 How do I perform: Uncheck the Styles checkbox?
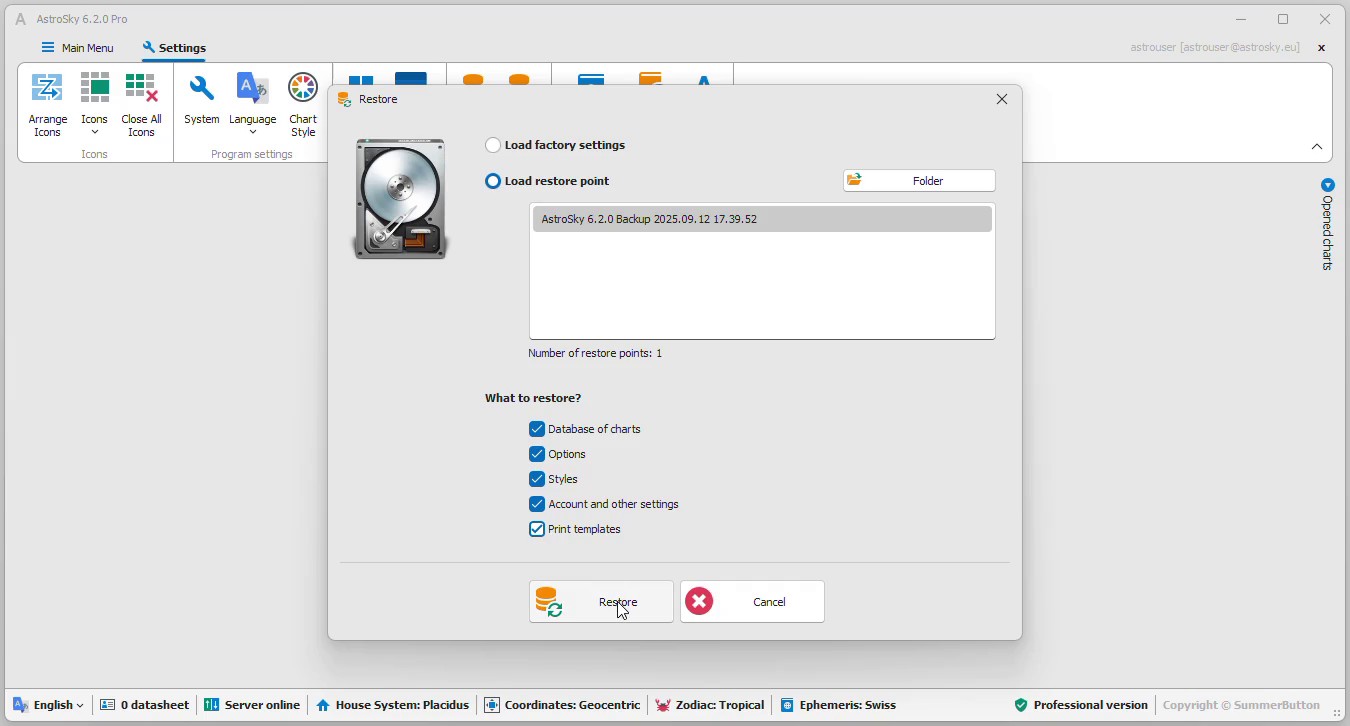[537, 479]
